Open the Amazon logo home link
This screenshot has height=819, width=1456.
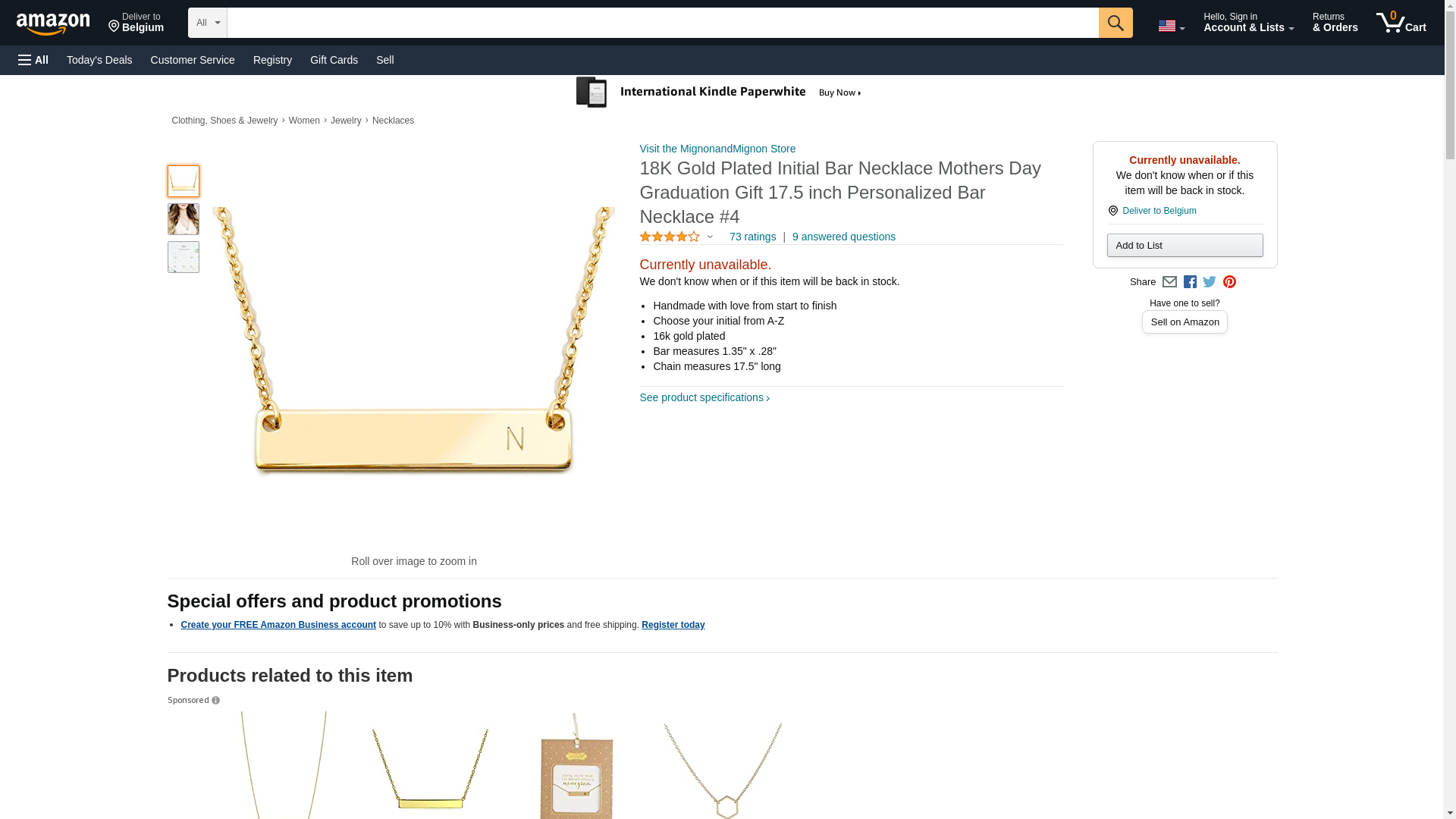tap(53, 24)
